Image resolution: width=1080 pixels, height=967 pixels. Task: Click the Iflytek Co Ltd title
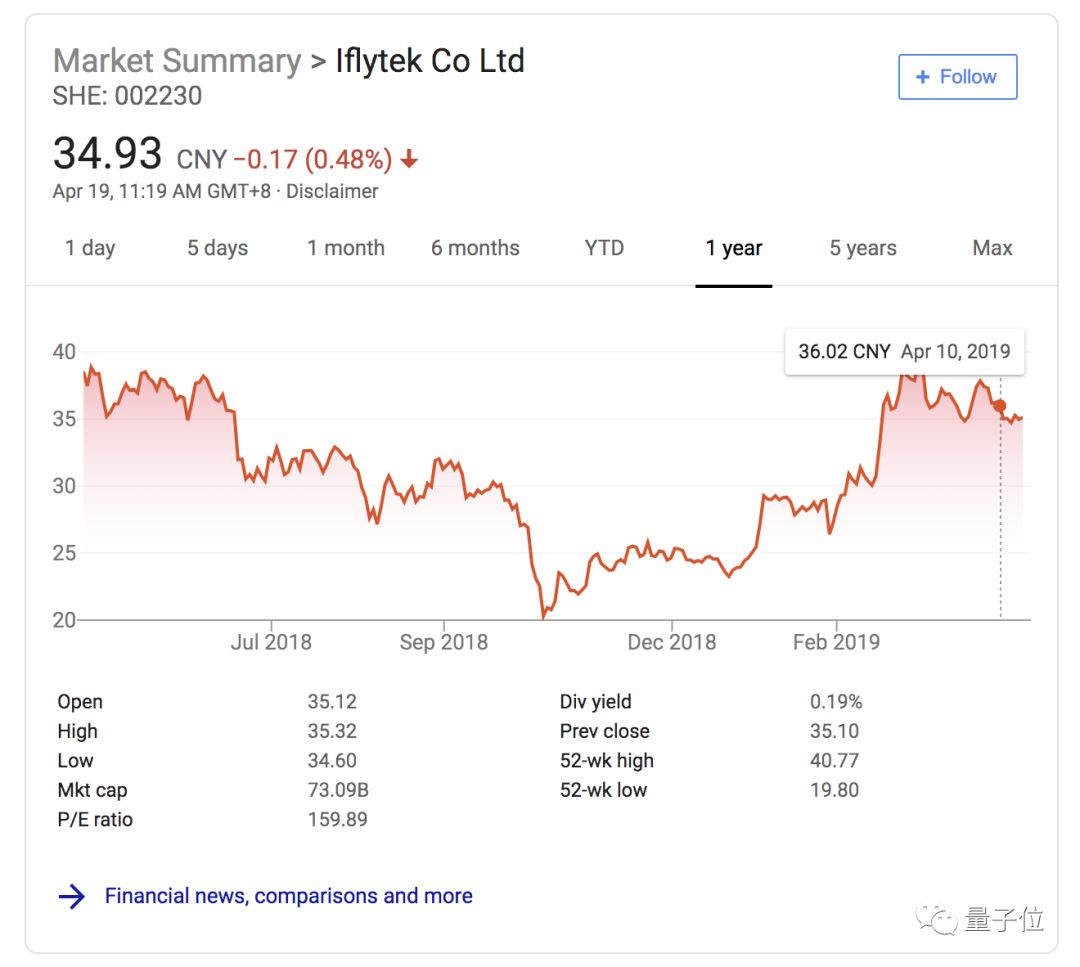tap(430, 61)
